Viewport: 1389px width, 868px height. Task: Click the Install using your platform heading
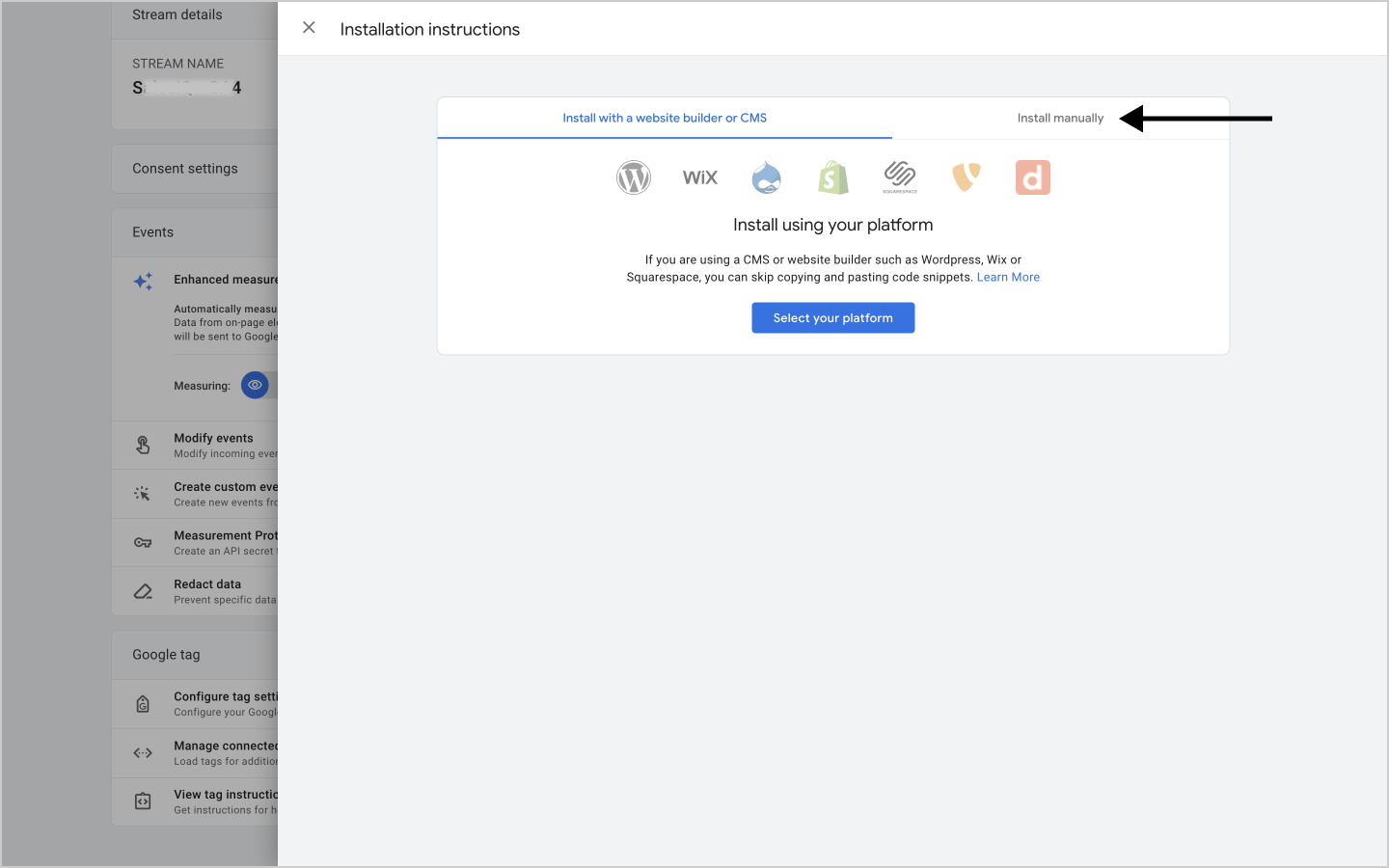(833, 225)
